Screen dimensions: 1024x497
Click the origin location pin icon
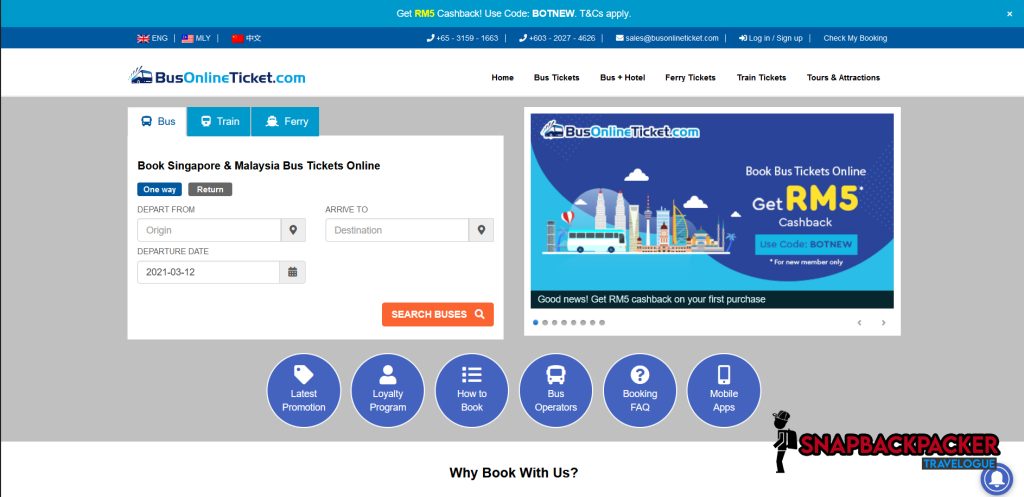point(293,230)
